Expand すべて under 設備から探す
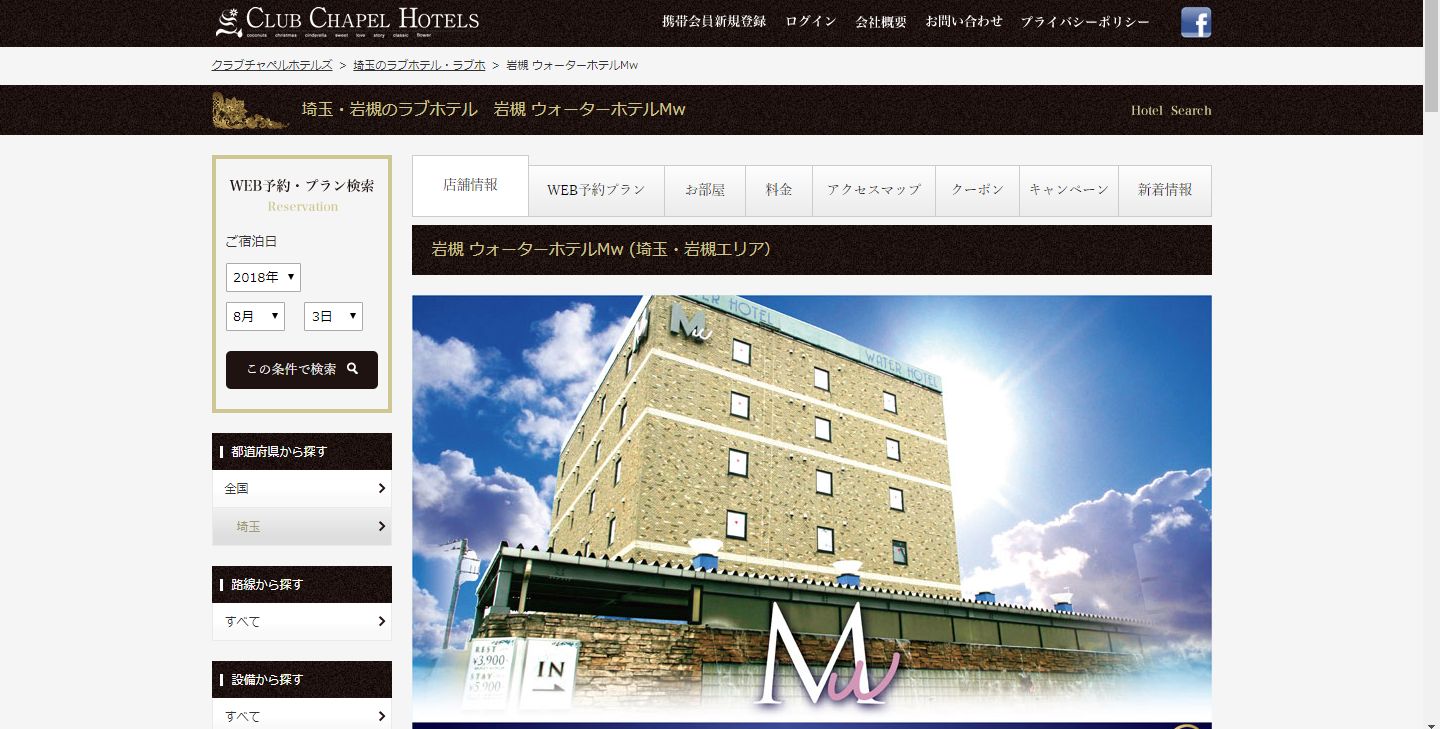Image resolution: width=1440 pixels, height=729 pixels. click(x=302, y=716)
